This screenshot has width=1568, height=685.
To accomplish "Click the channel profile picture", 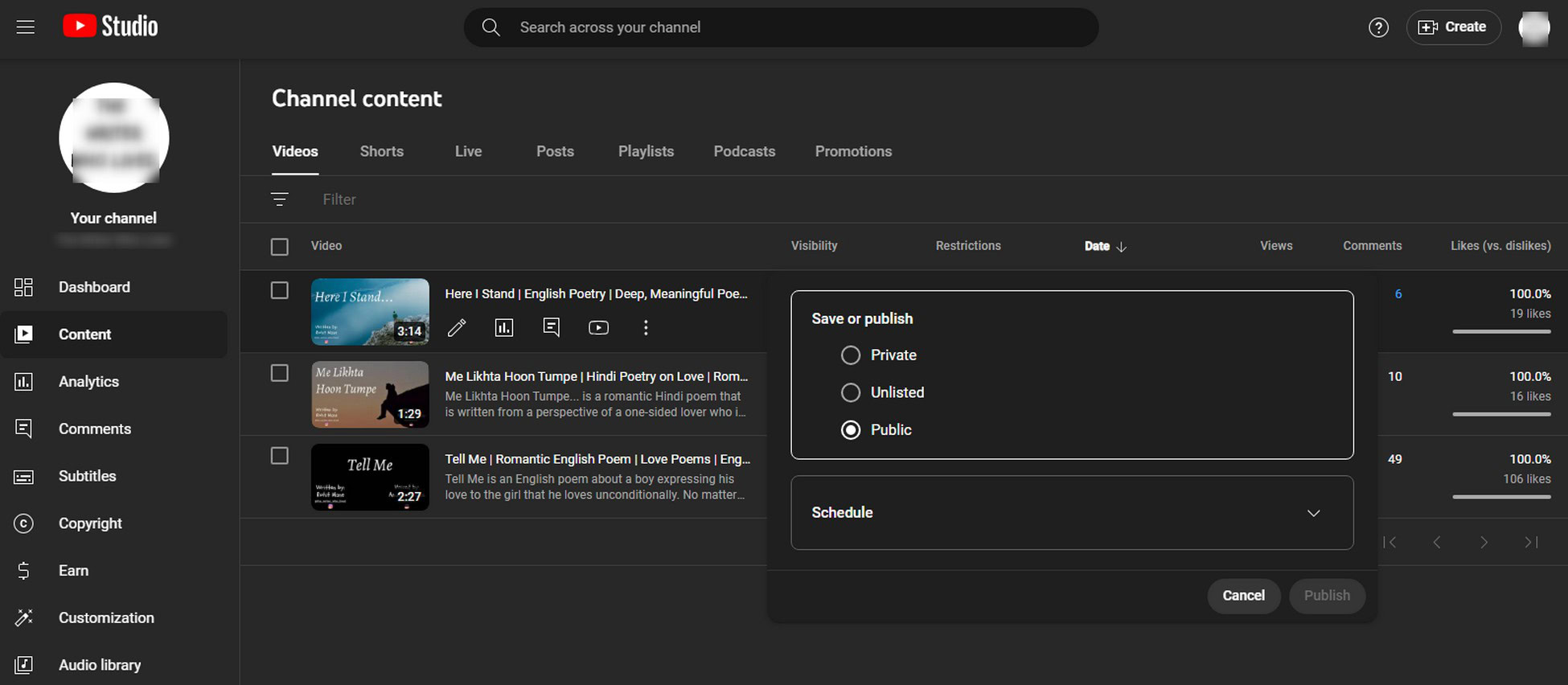I will (x=114, y=137).
